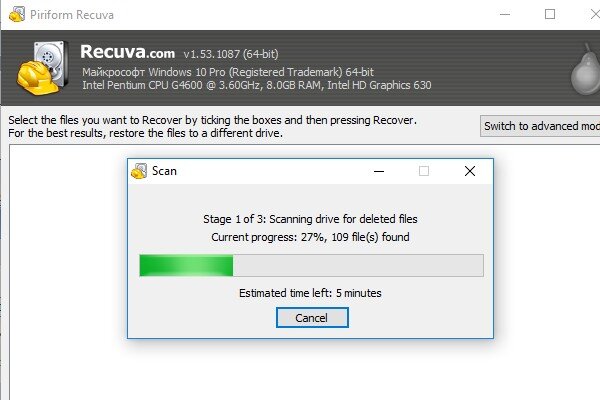Click the greyed-out maximize box of the Scan dialog

[424, 171]
